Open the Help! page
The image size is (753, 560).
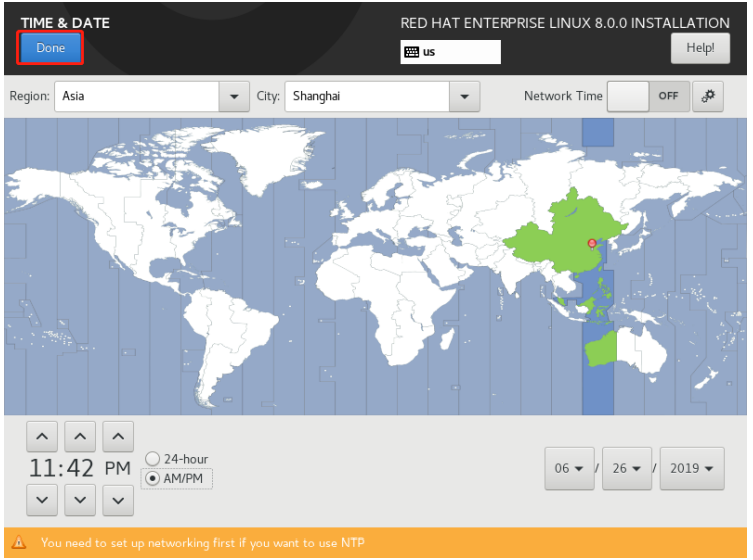(700, 48)
